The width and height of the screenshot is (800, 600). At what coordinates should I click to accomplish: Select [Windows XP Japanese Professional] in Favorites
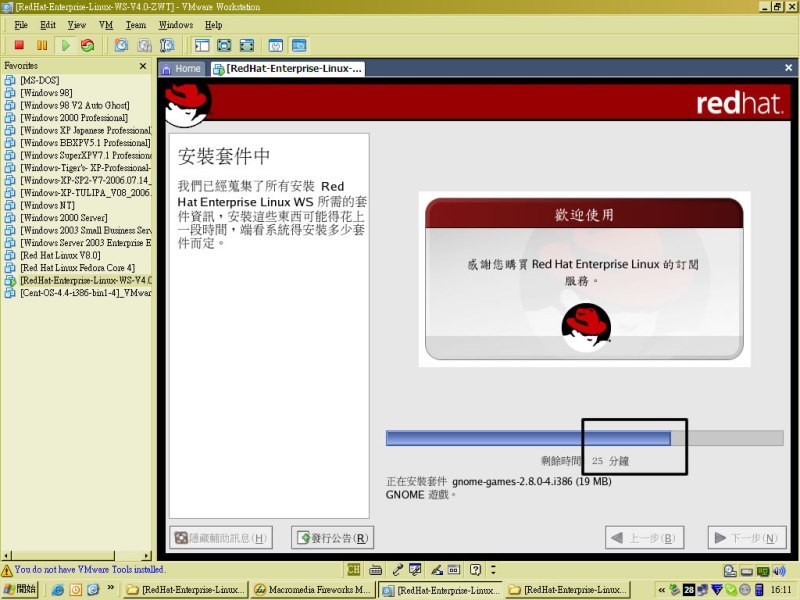(x=86, y=130)
